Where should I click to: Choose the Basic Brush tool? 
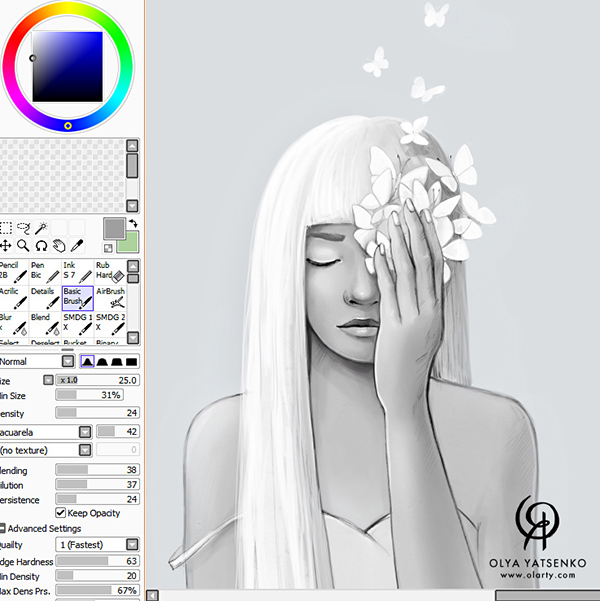click(77, 298)
